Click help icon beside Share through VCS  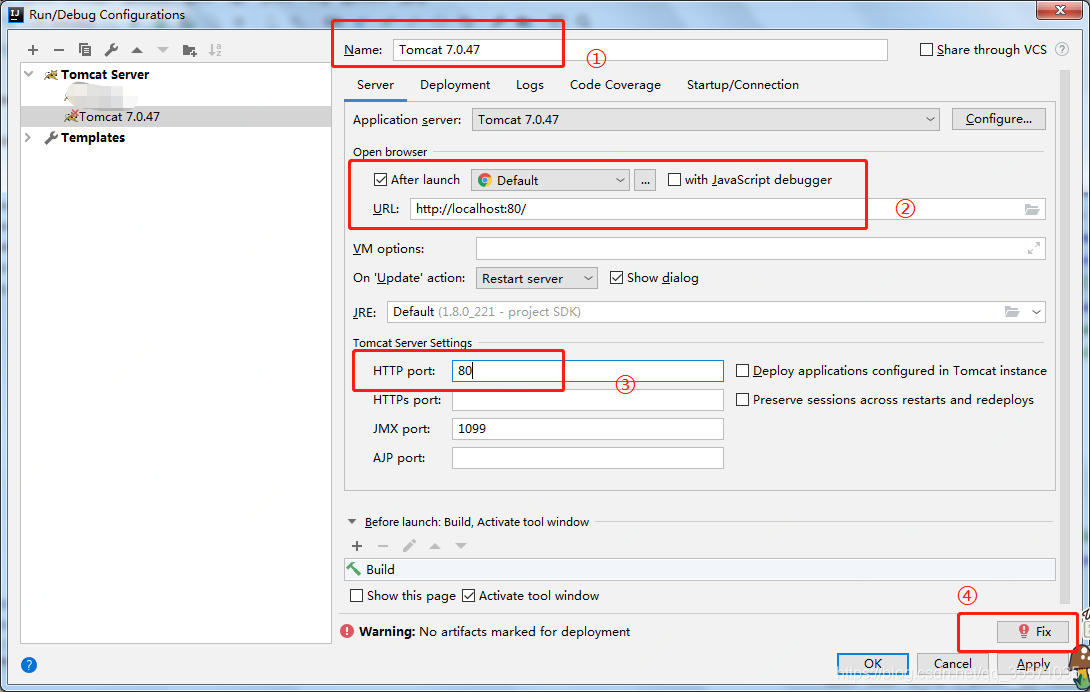[x=1061, y=49]
